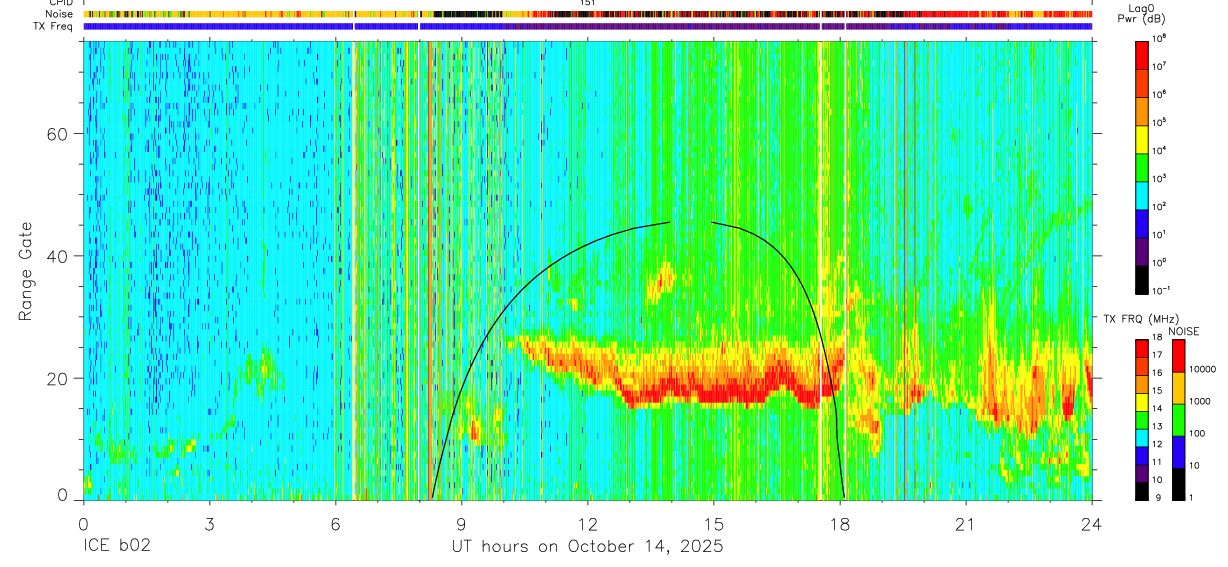
Task: Click the x-axis tick label '24'
Action: (1092, 524)
